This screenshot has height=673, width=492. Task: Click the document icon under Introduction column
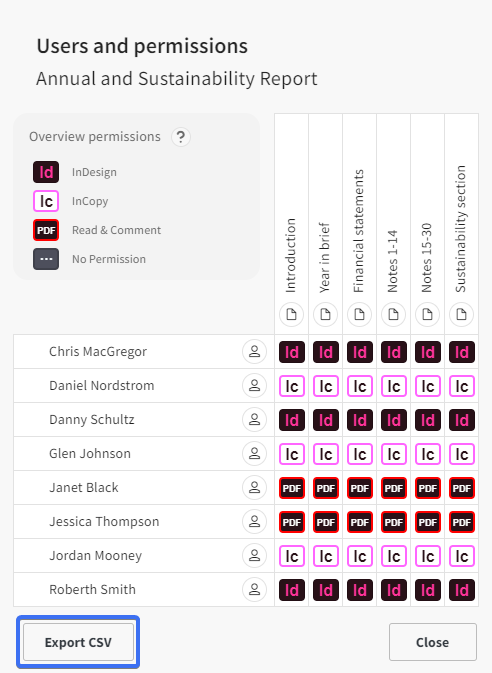point(292,315)
